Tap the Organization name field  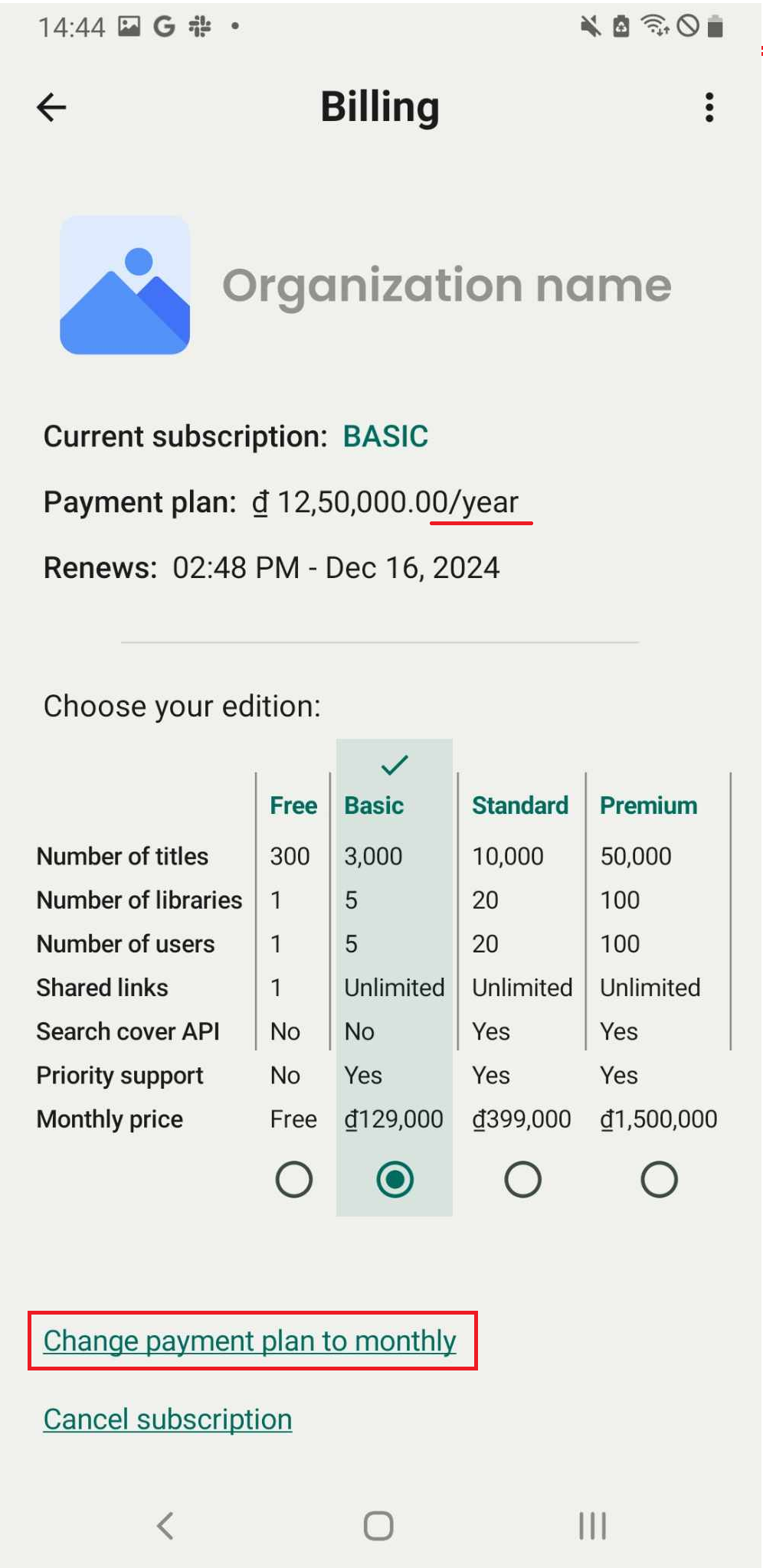point(447,285)
